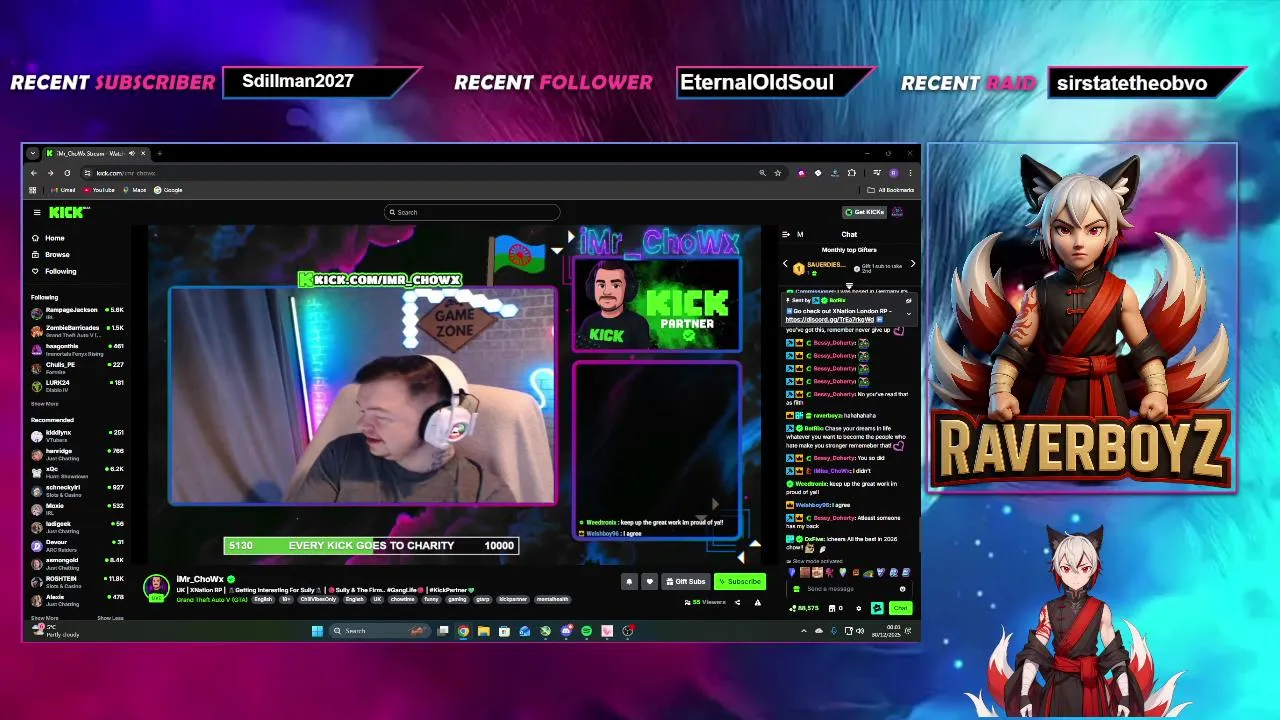
Task: Open the browser tab search dropdown
Action: pos(33,153)
